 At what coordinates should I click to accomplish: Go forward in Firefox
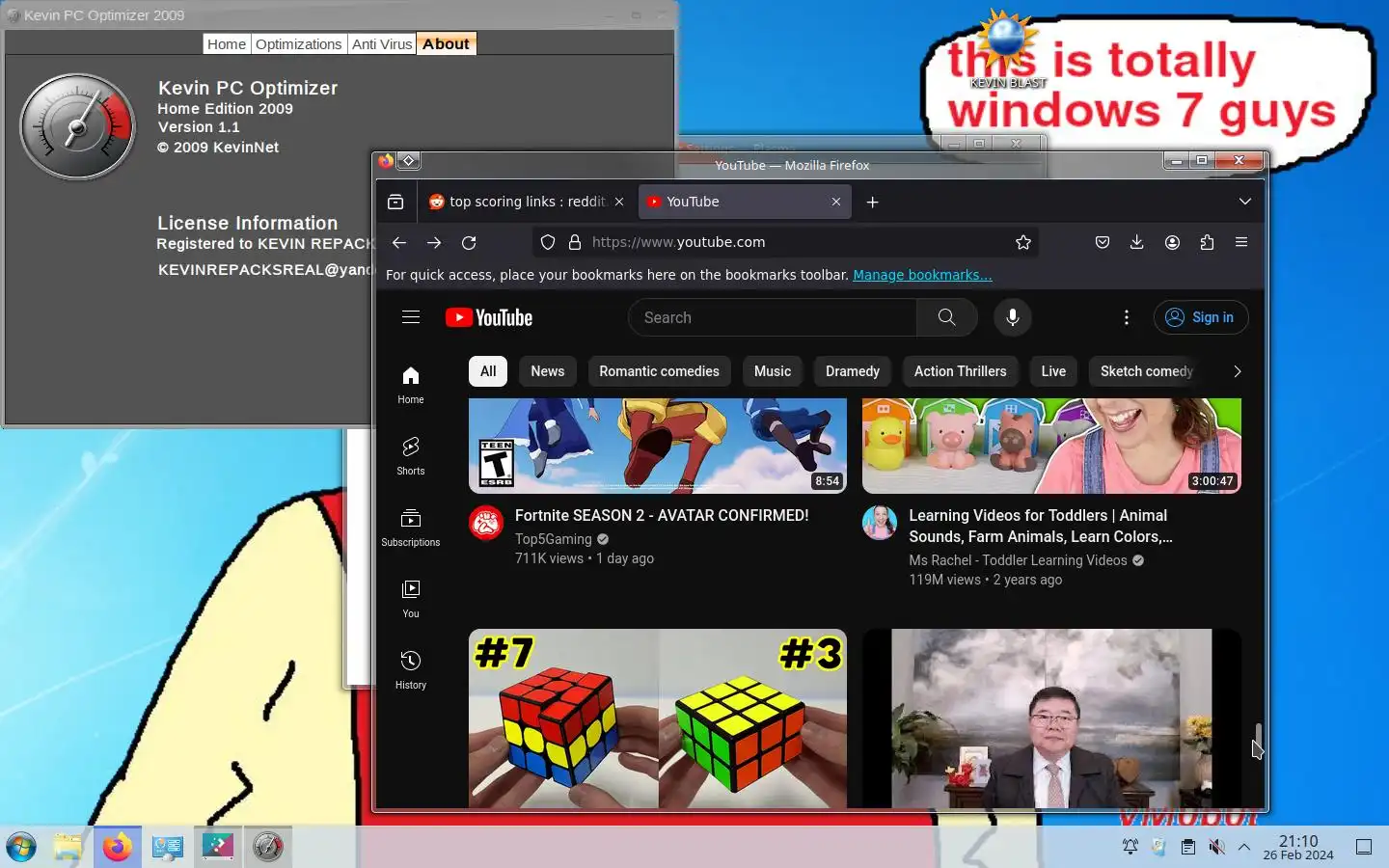click(434, 243)
